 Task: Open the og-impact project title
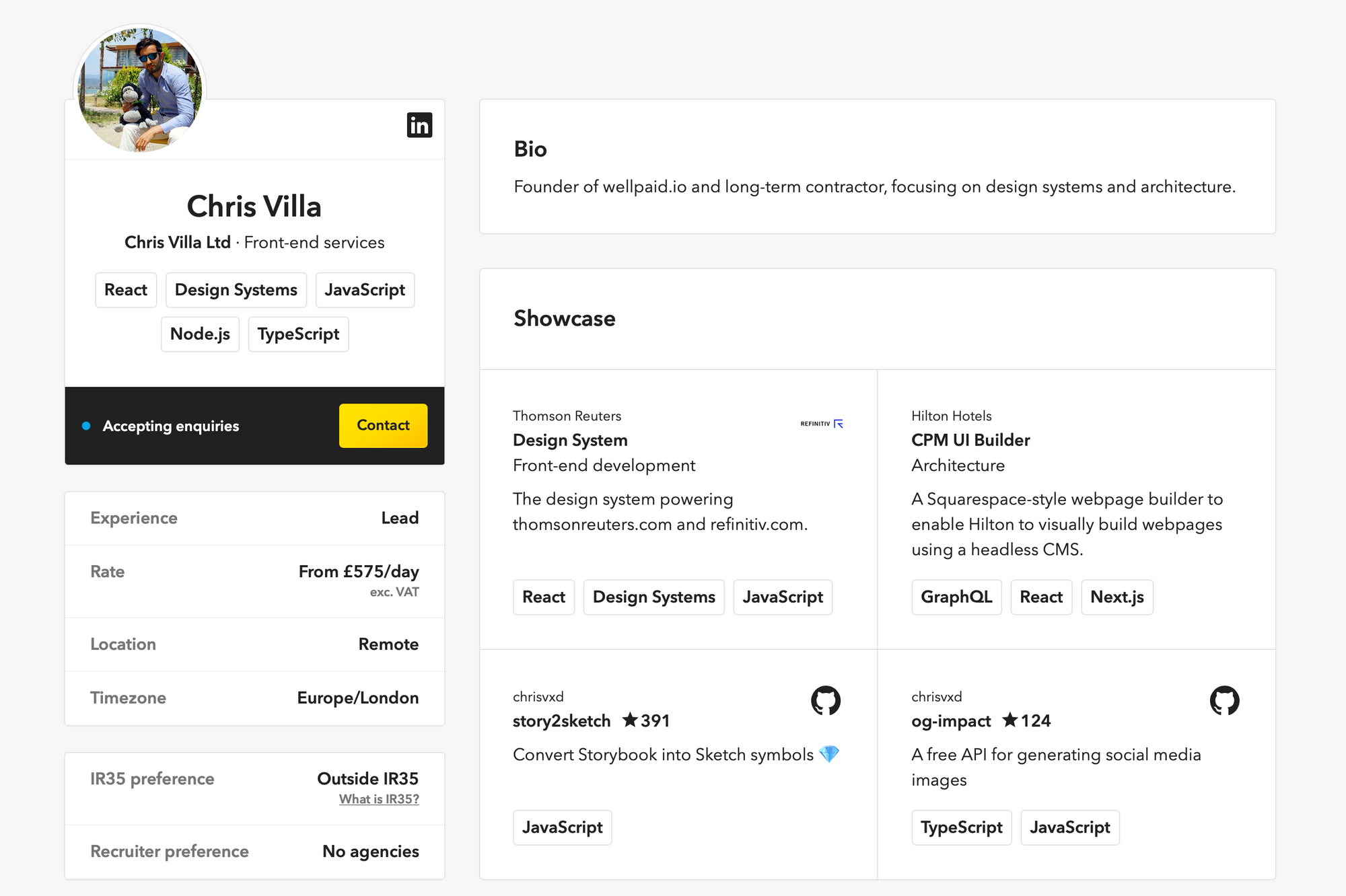click(951, 721)
